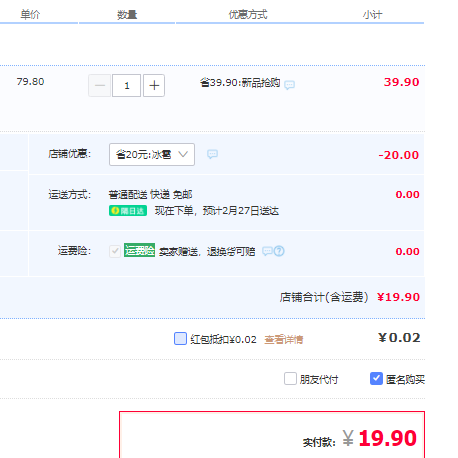Enable the 红包抵扣¥0.02 checkbox
458x458 pixels.
[x=180, y=338]
